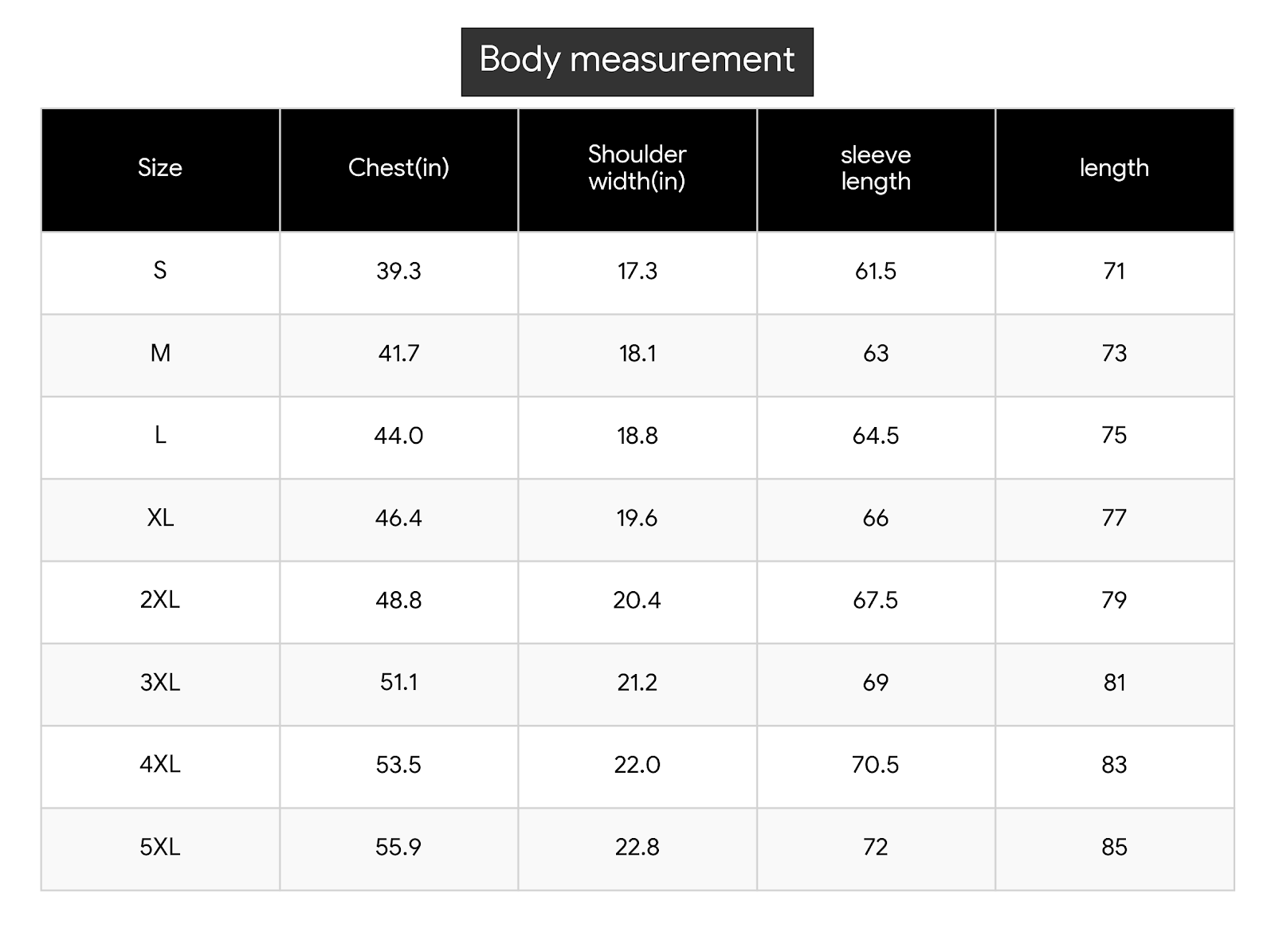Select sleeve length value 70.5

(876, 765)
